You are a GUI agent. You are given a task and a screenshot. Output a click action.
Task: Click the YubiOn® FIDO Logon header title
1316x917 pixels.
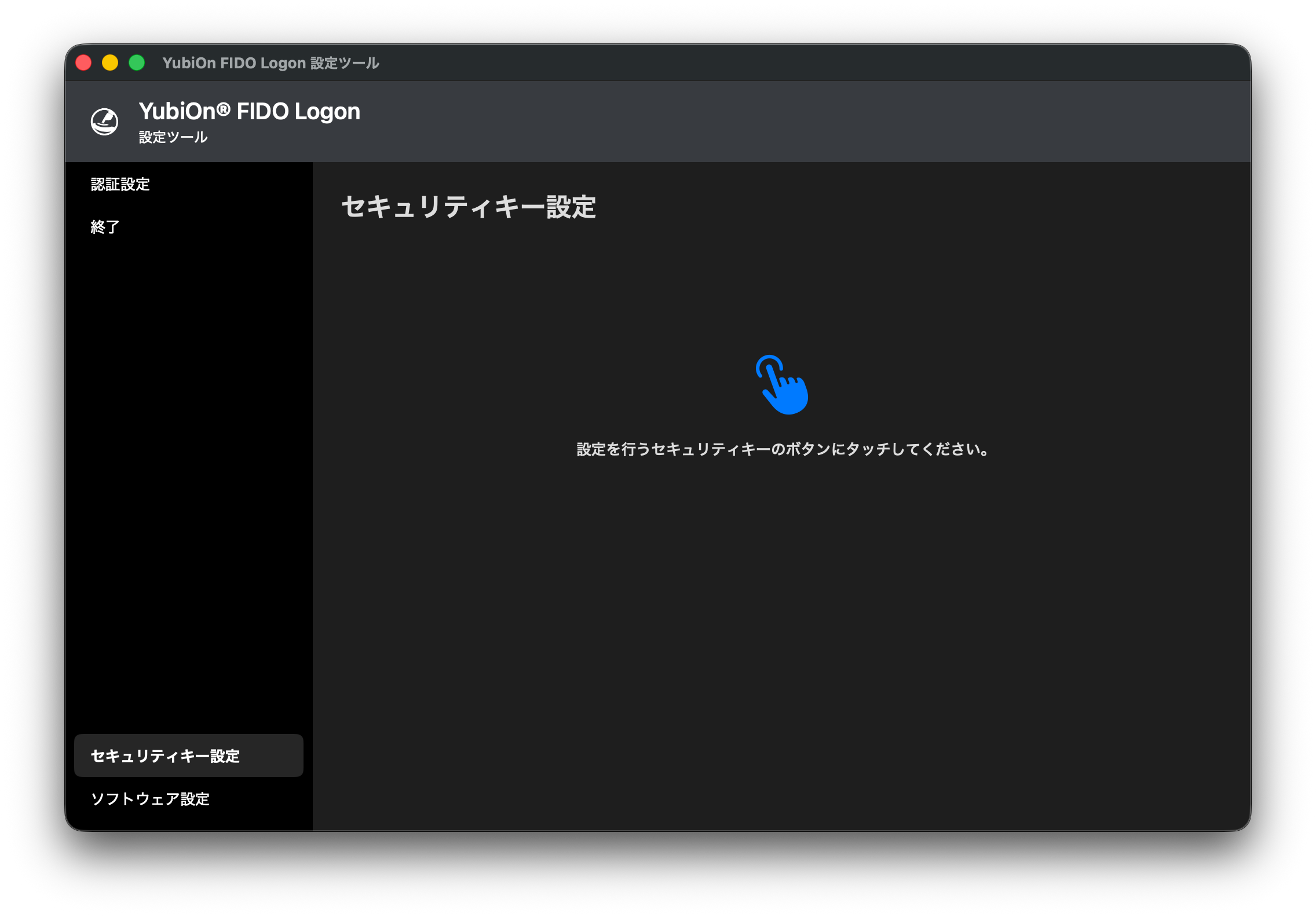pos(250,111)
